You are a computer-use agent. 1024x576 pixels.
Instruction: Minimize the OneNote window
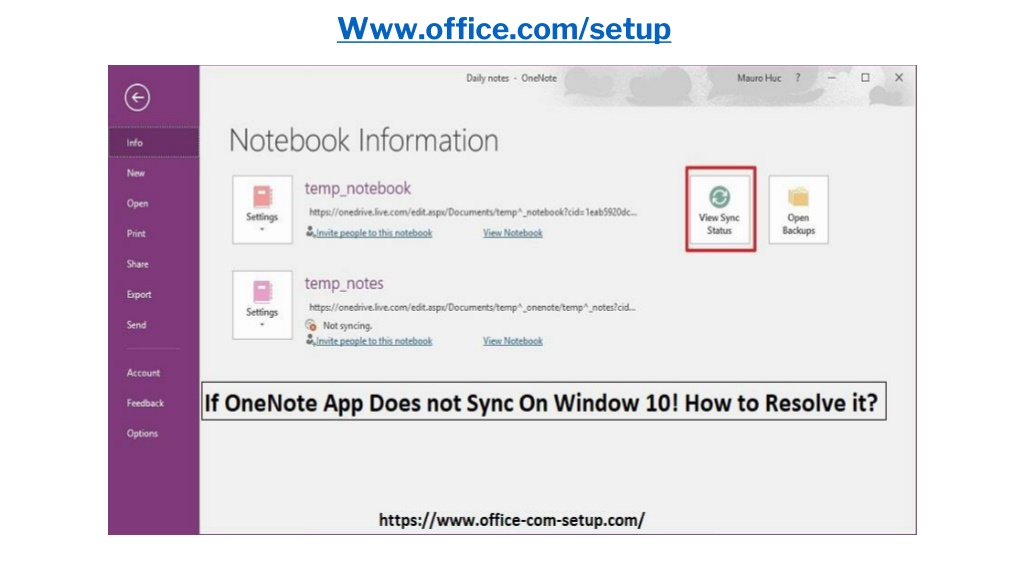[x=831, y=78]
